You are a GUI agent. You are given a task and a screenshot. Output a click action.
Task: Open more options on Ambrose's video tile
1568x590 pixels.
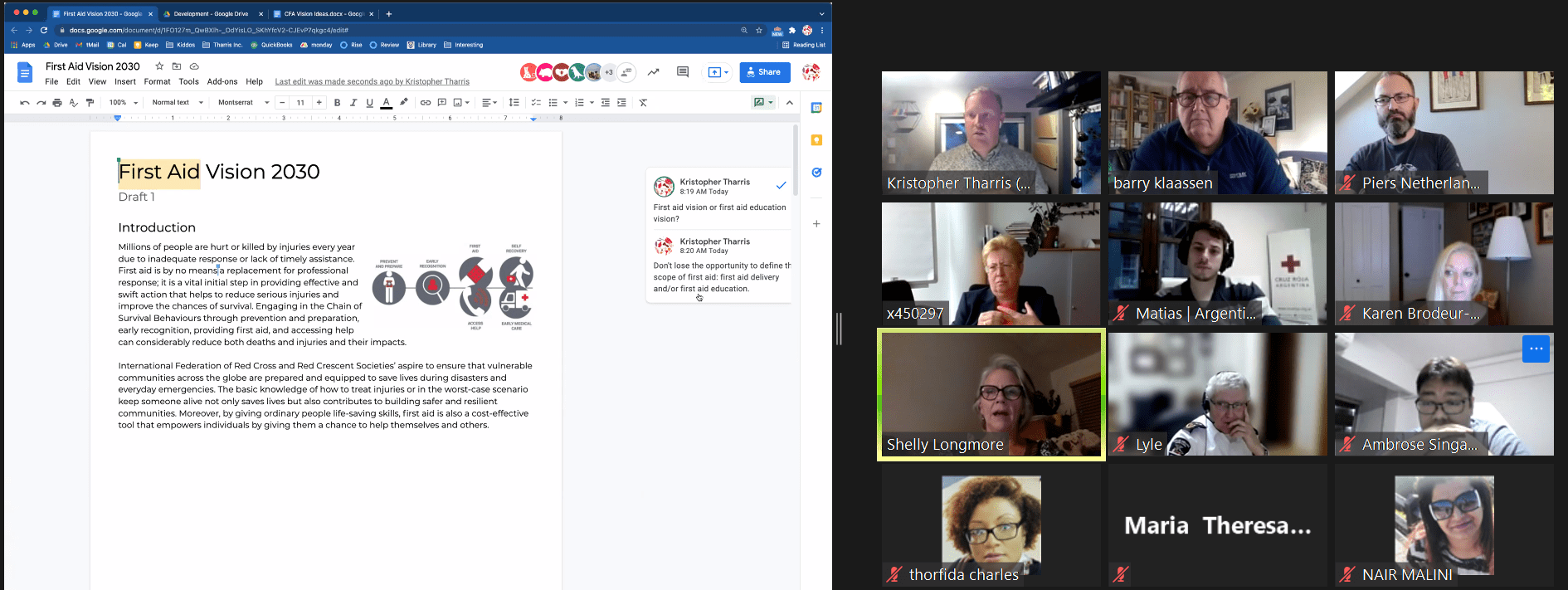tap(1536, 349)
